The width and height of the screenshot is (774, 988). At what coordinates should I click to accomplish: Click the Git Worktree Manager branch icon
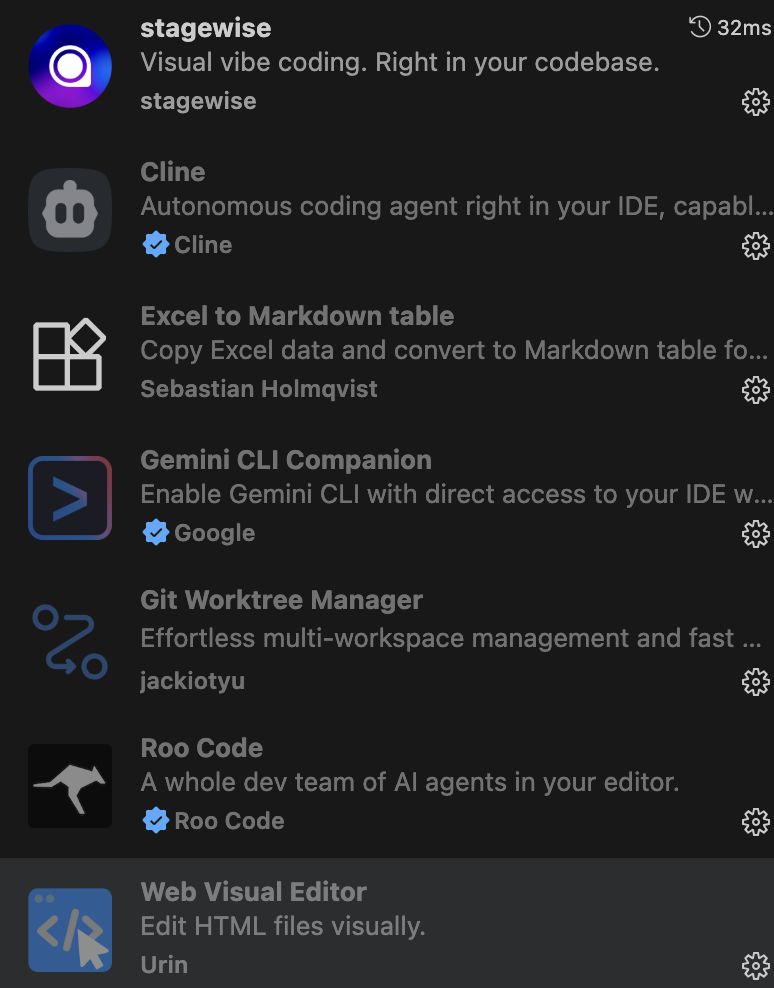(x=70, y=641)
